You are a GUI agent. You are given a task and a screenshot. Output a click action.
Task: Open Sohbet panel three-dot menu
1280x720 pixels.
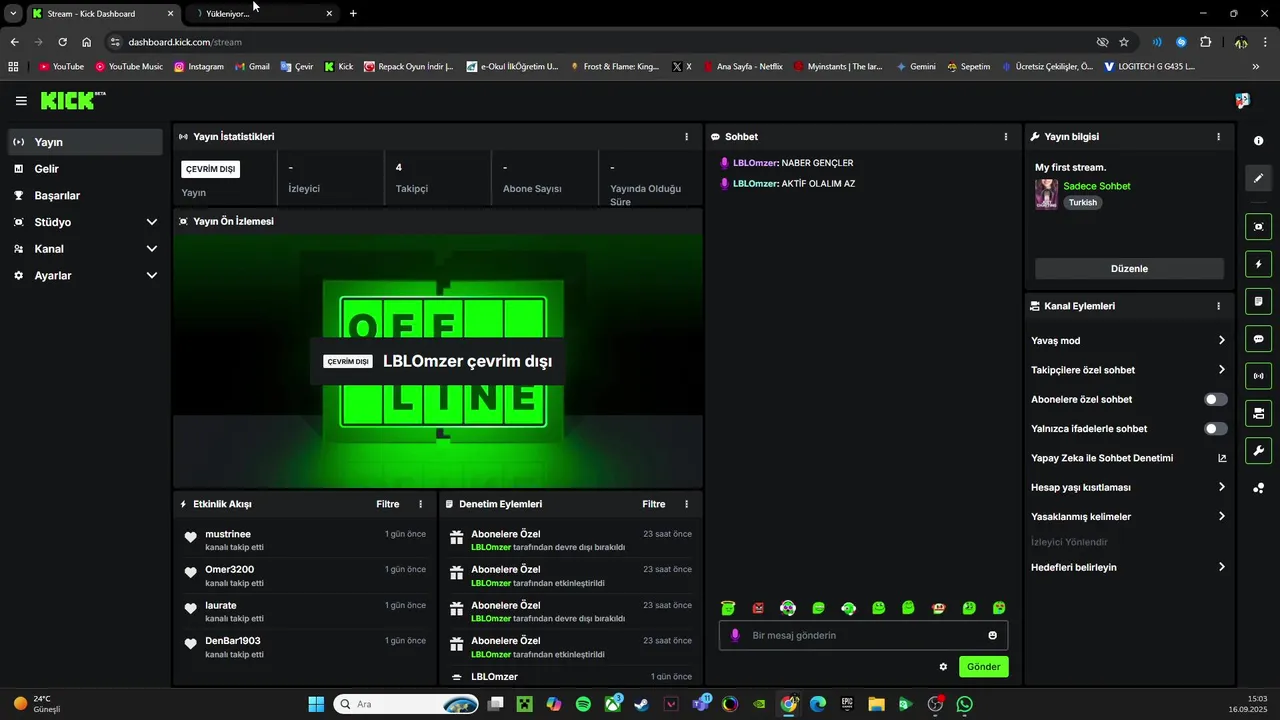[1006, 137]
